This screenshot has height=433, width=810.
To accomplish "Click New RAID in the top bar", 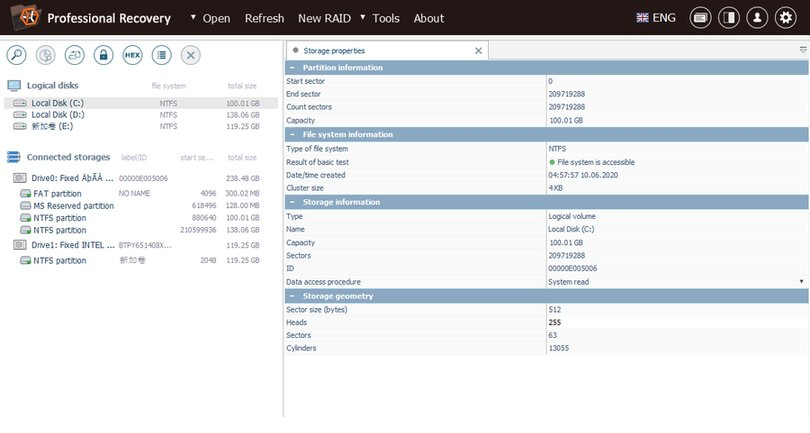I will (x=323, y=18).
